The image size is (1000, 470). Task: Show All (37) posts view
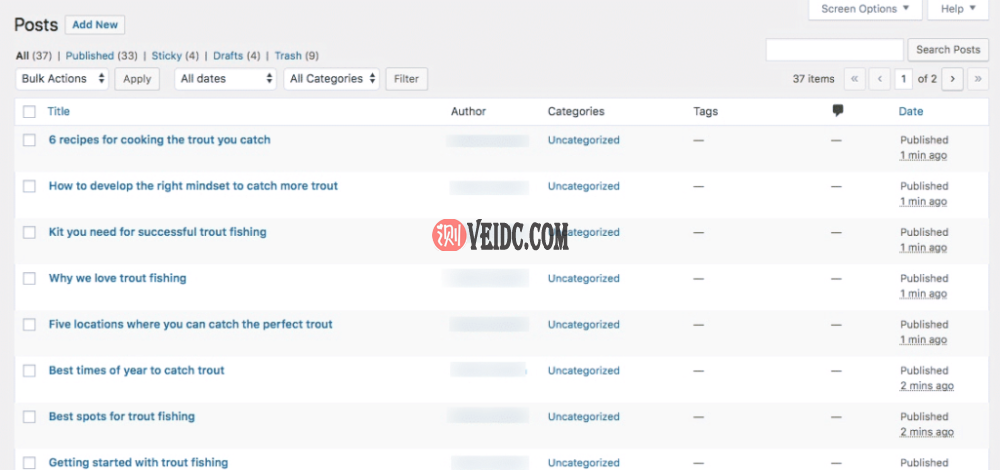coord(34,56)
